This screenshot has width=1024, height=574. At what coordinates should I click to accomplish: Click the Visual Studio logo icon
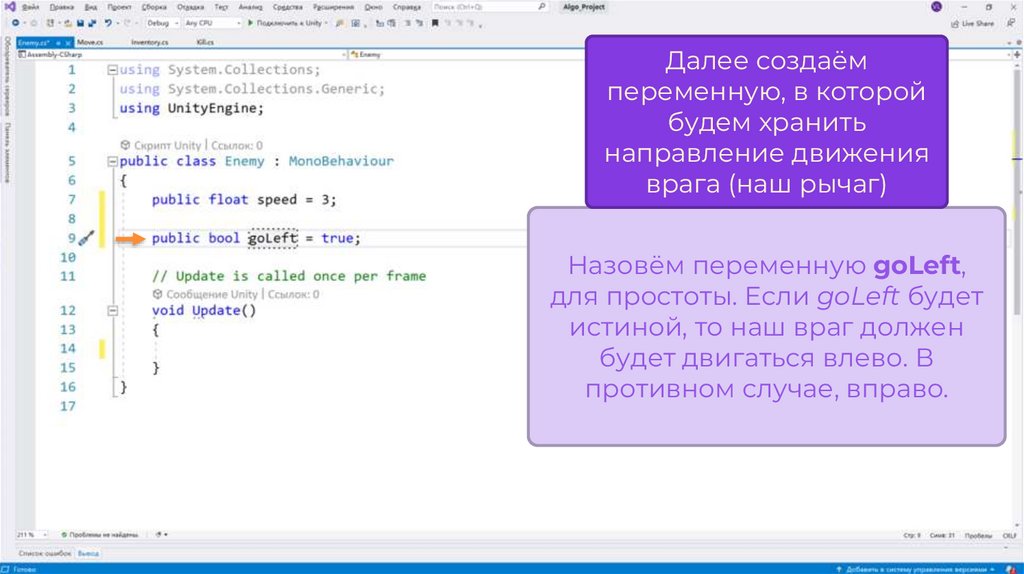click(10, 7)
